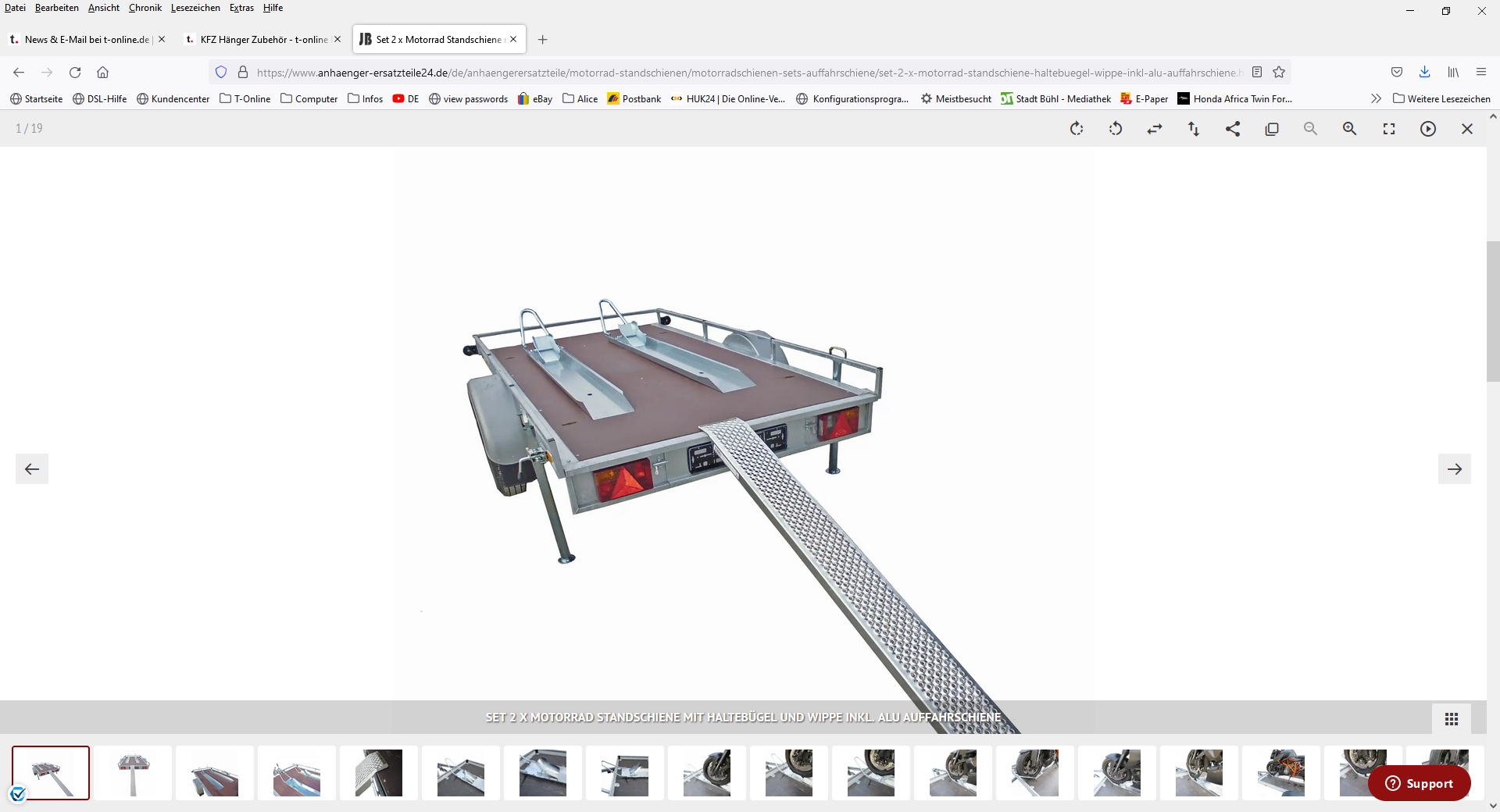The image size is (1500, 812).
Task: Rotate the image counter-clockwise
Action: pyautogui.click(x=1116, y=129)
